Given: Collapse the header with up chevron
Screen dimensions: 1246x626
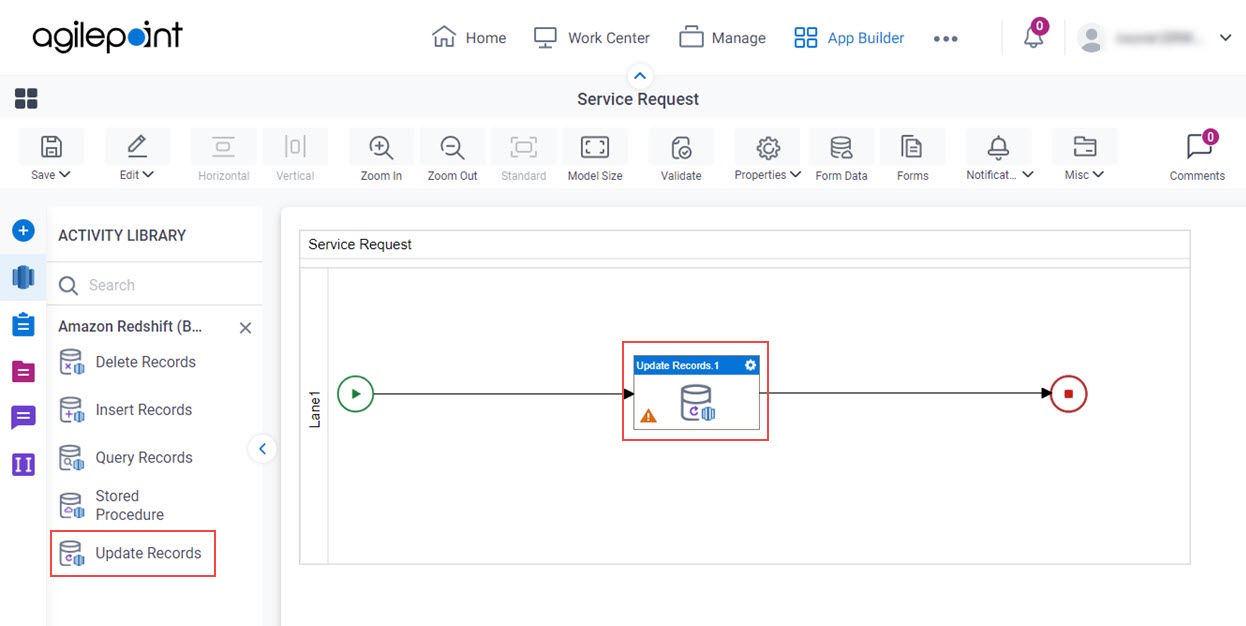Looking at the screenshot, I should [x=640, y=75].
